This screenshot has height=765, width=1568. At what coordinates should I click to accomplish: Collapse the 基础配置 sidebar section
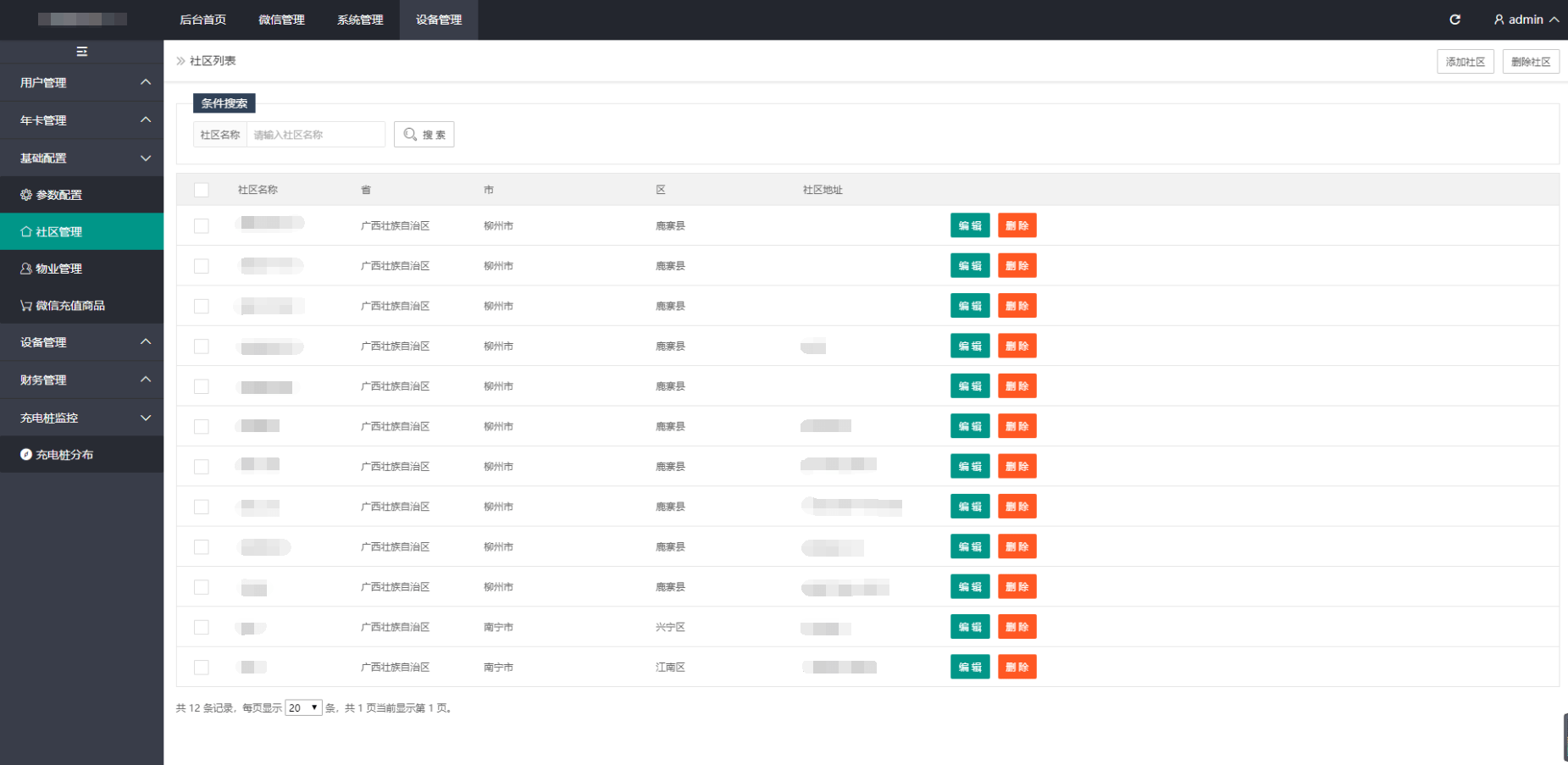[81, 158]
